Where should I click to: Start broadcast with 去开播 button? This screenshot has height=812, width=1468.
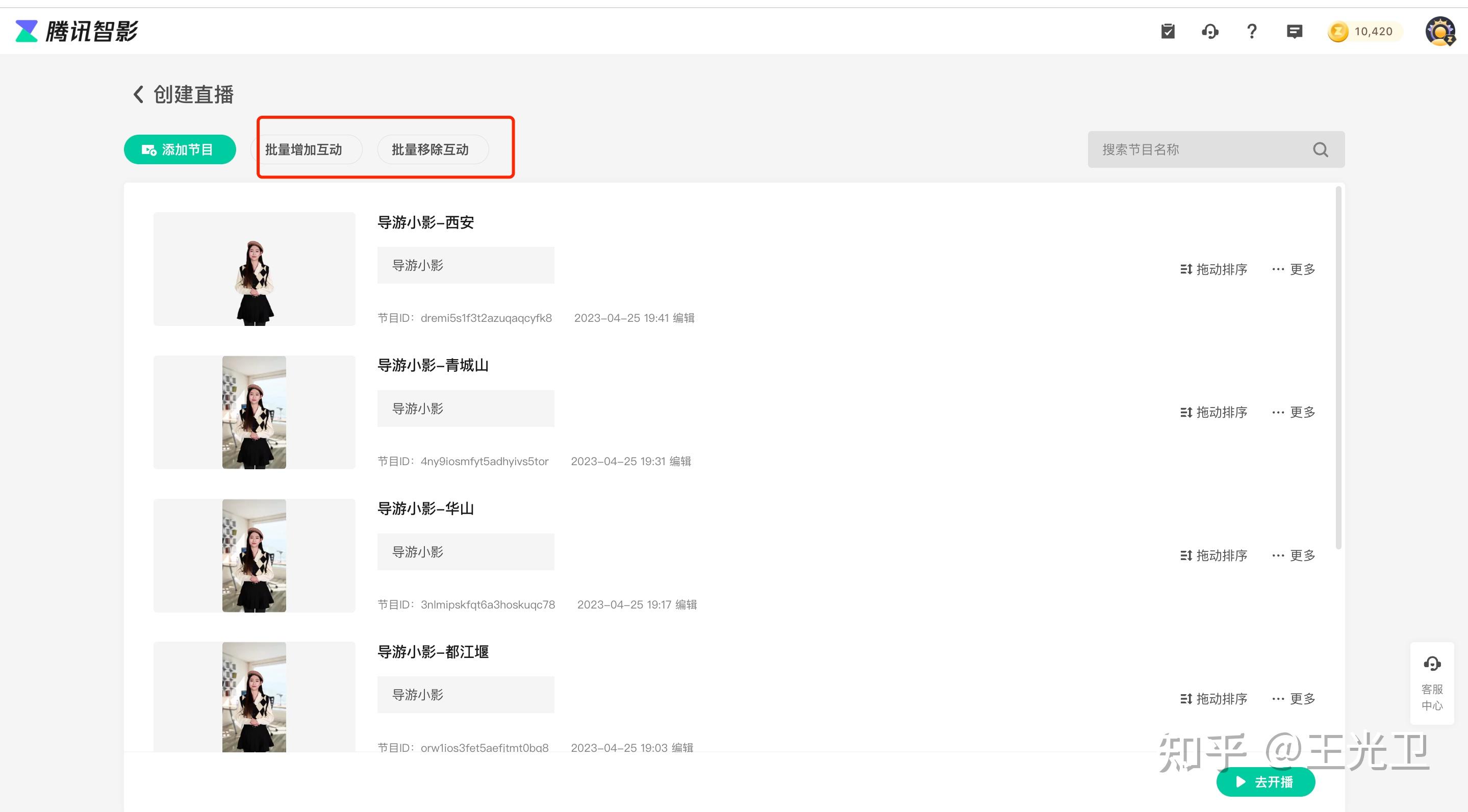1265,782
